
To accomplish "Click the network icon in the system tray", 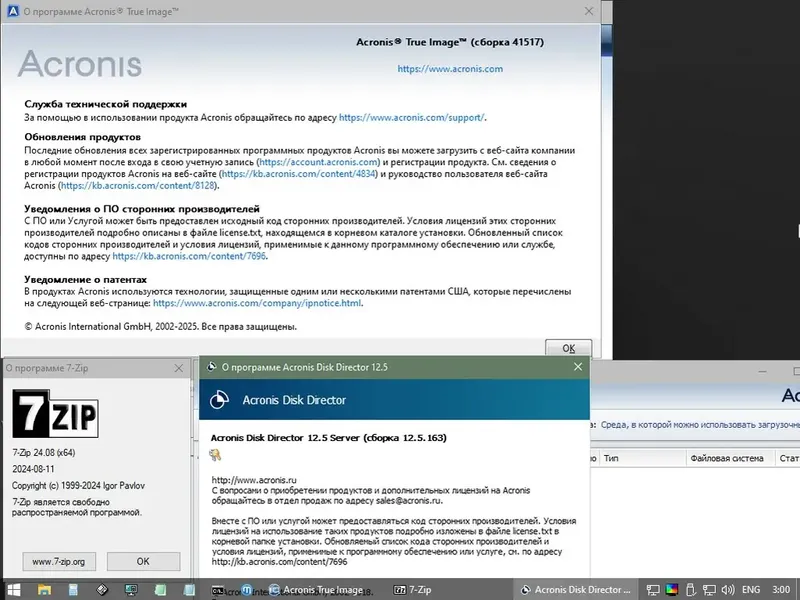I will click(x=710, y=590).
